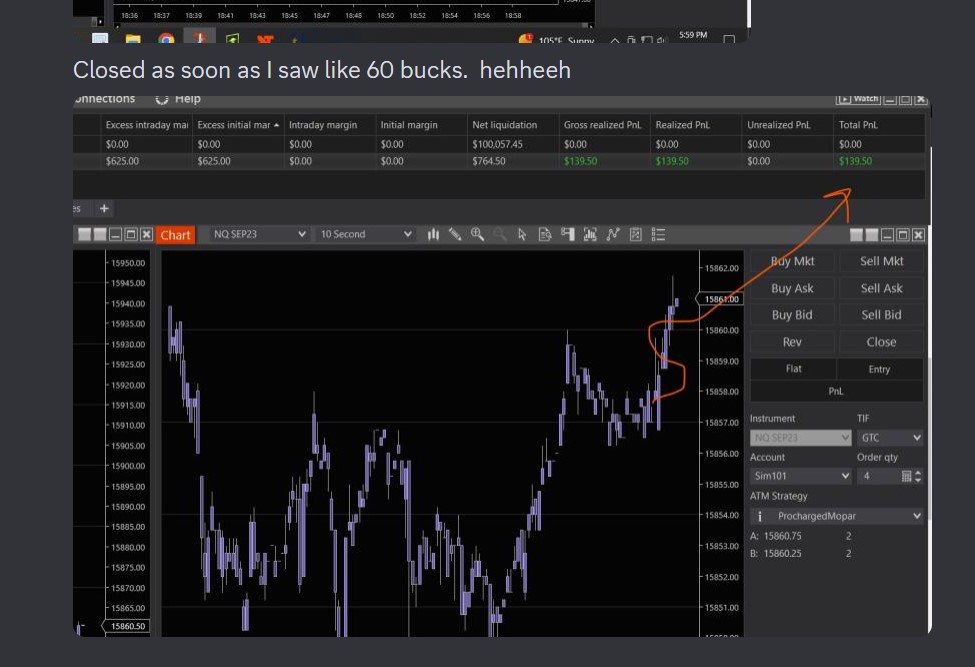The height and width of the screenshot is (667, 975).
Task: Sort by Initial margin column header
Action: [x=421, y=125]
